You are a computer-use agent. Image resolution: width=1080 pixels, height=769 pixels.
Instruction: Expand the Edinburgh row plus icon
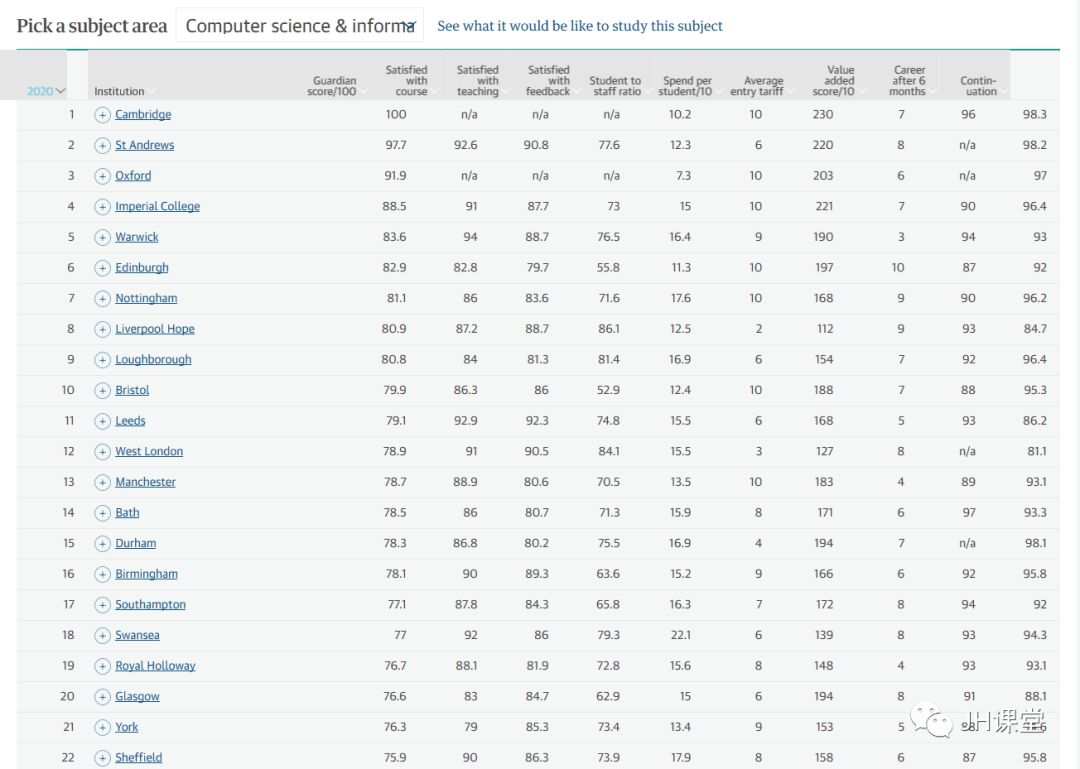(102, 268)
